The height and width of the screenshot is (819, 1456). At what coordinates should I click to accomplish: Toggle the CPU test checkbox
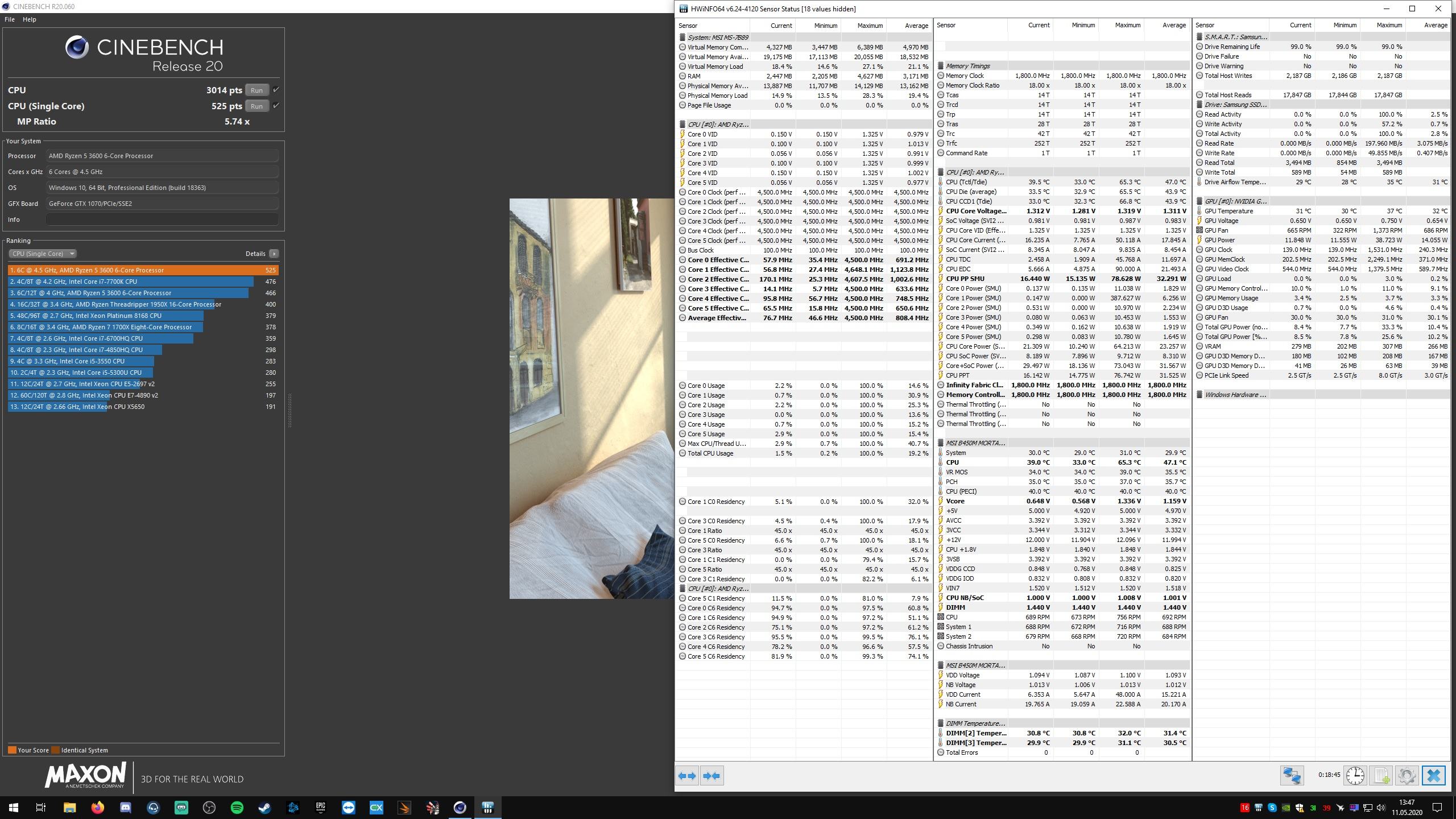point(276,90)
